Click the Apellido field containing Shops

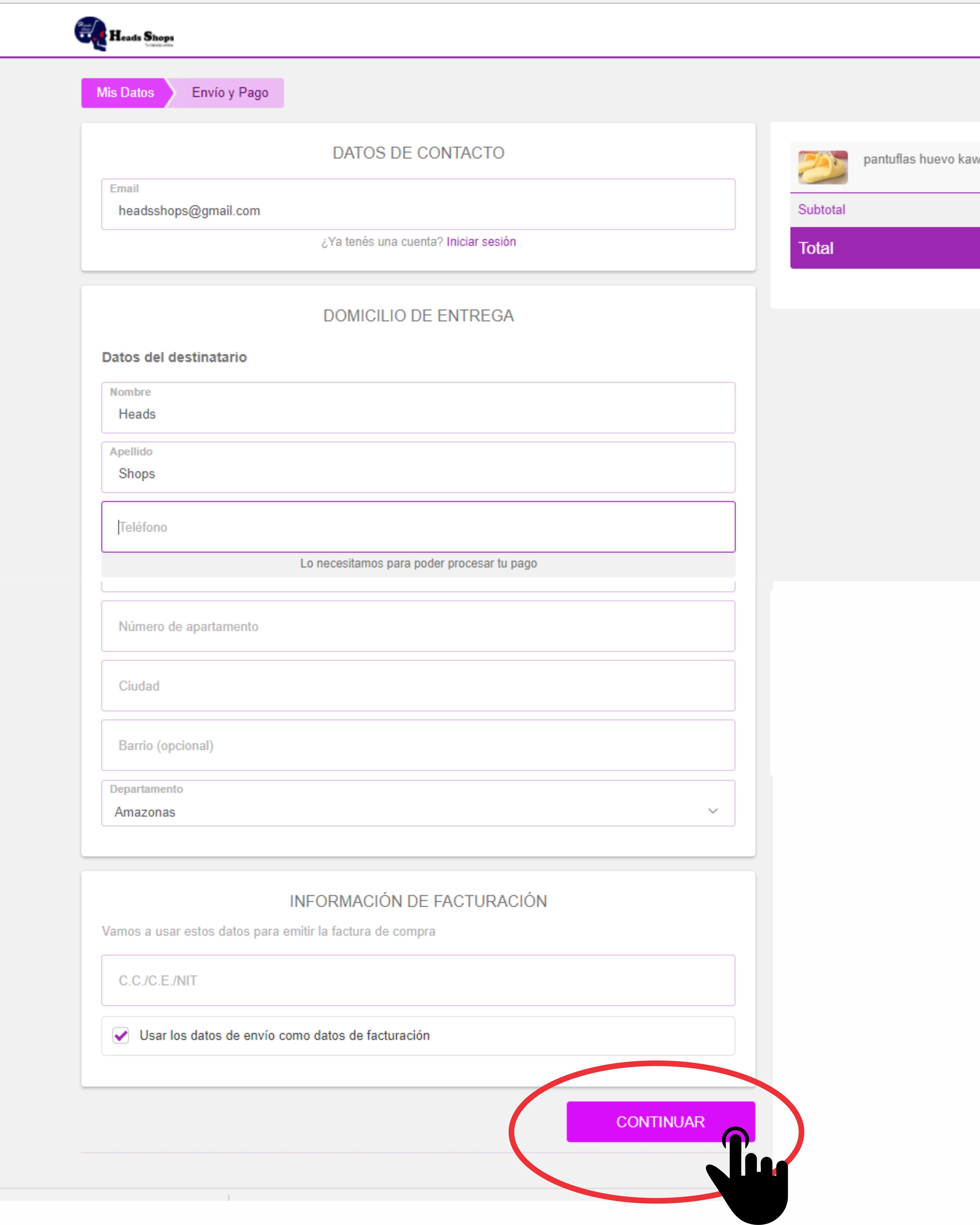coord(418,468)
